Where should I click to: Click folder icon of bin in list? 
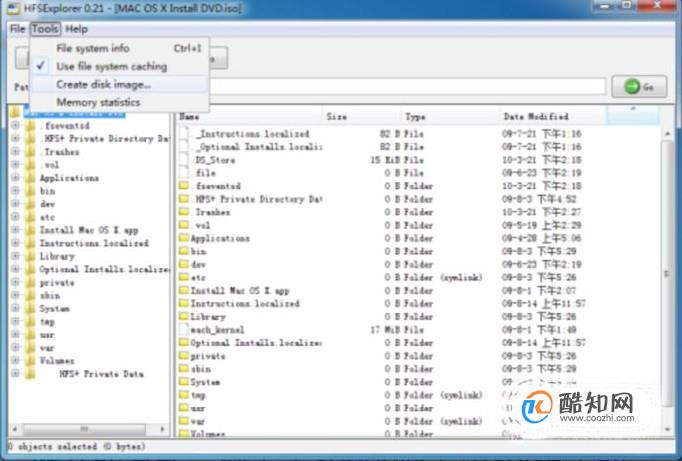point(184,251)
